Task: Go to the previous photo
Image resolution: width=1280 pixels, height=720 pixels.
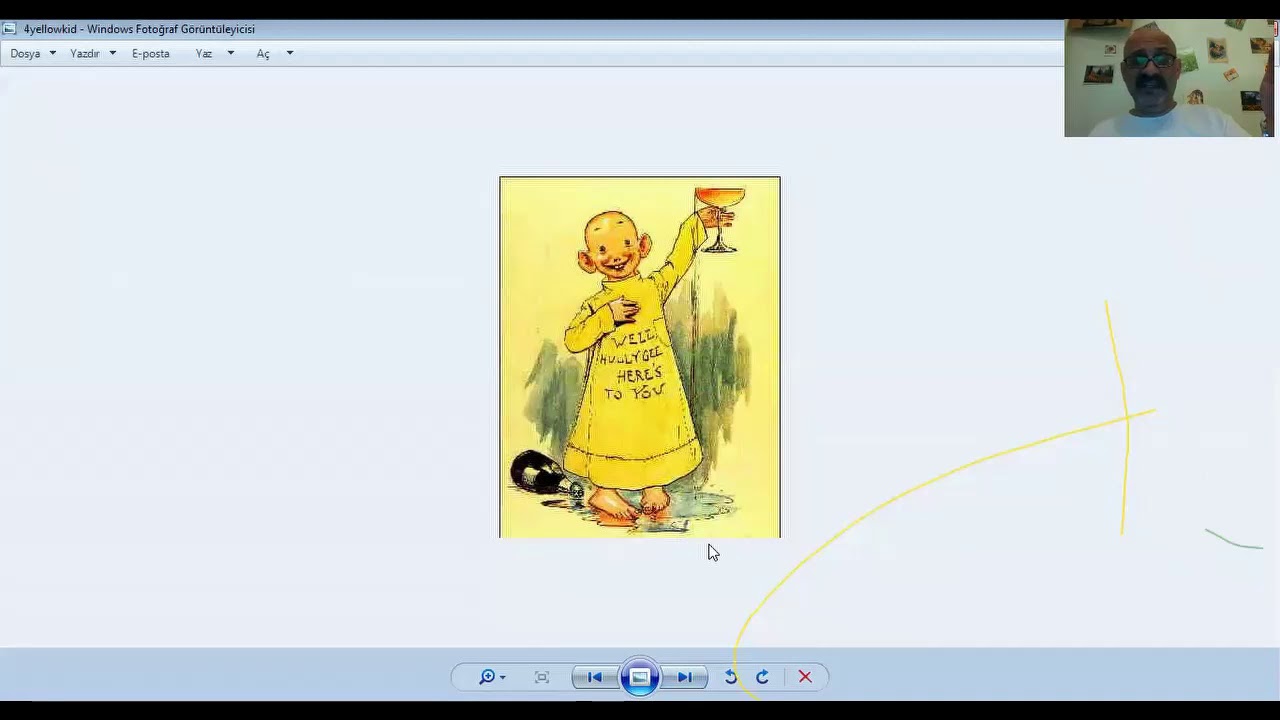Action: (594, 677)
